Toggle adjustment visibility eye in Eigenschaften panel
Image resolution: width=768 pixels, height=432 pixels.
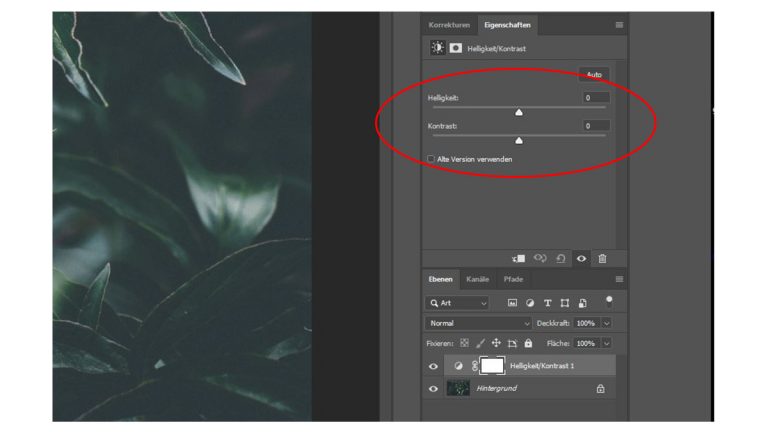point(581,258)
